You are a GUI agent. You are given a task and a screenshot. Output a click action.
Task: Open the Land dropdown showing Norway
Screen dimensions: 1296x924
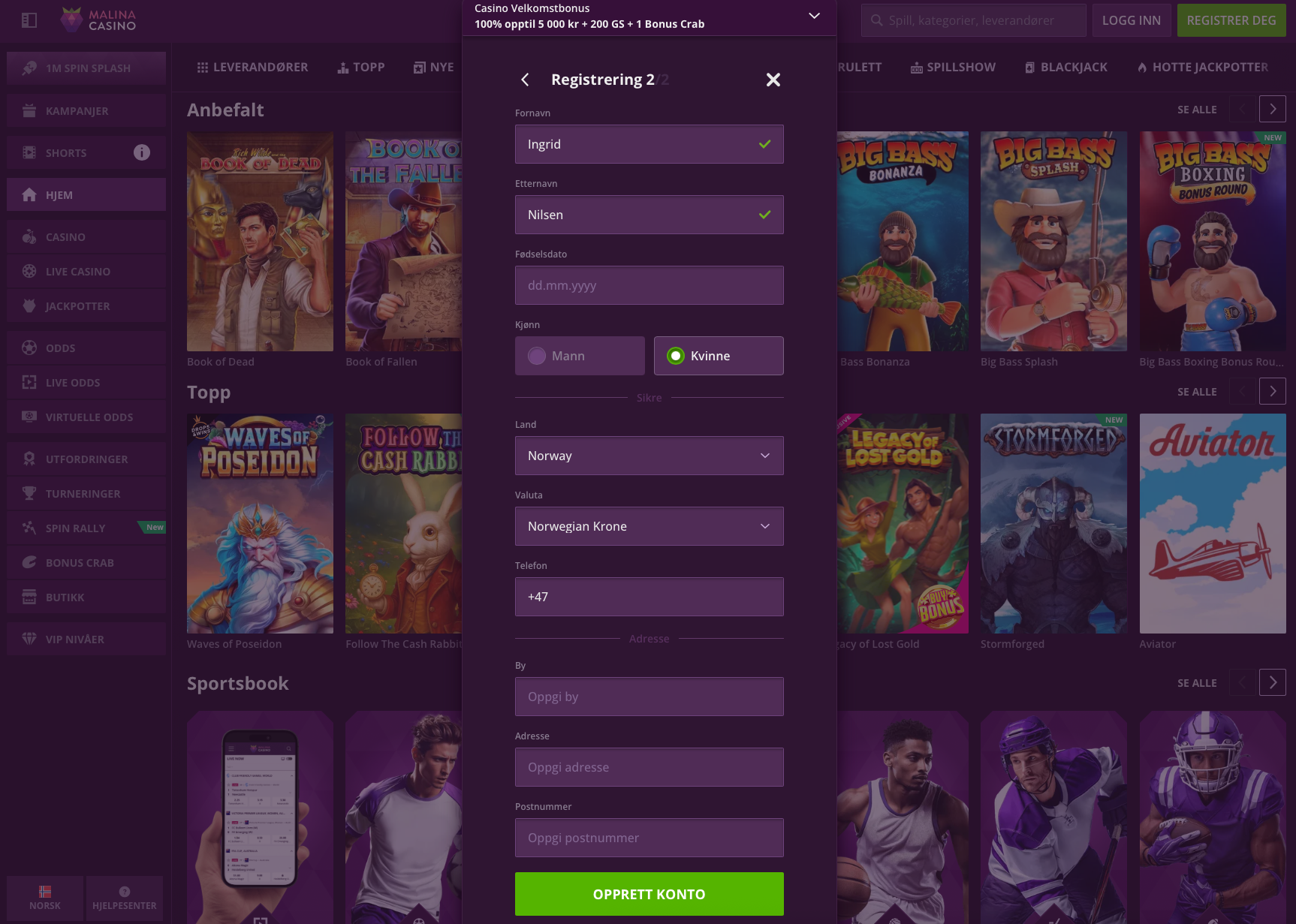pyautogui.click(x=649, y=456)
